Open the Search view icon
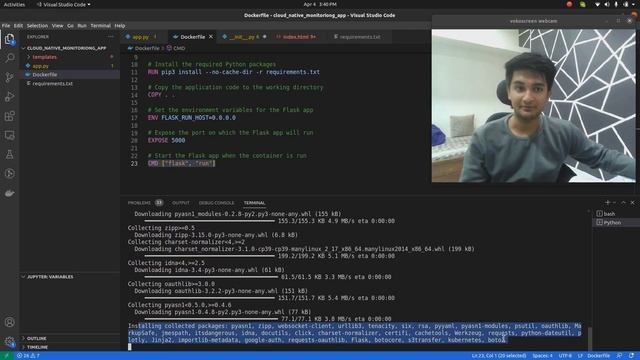The image size is (640, 360). pos(9,58)
